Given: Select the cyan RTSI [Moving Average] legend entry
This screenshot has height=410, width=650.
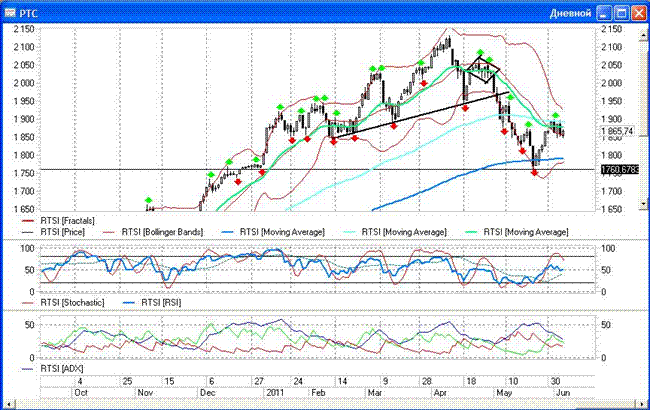Looking at the screenshot, I should 396,232.
